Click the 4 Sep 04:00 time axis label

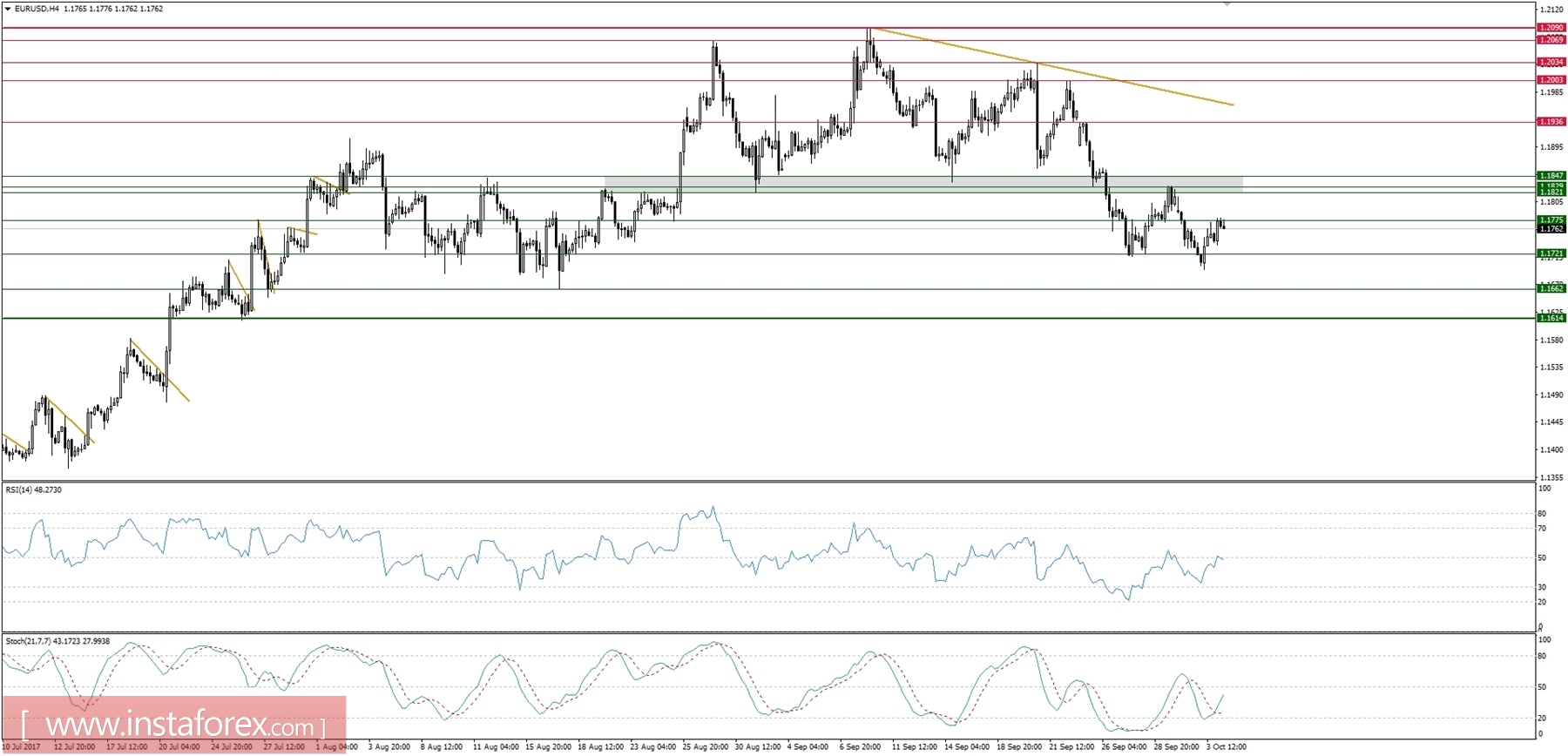[x=808, y=747]
